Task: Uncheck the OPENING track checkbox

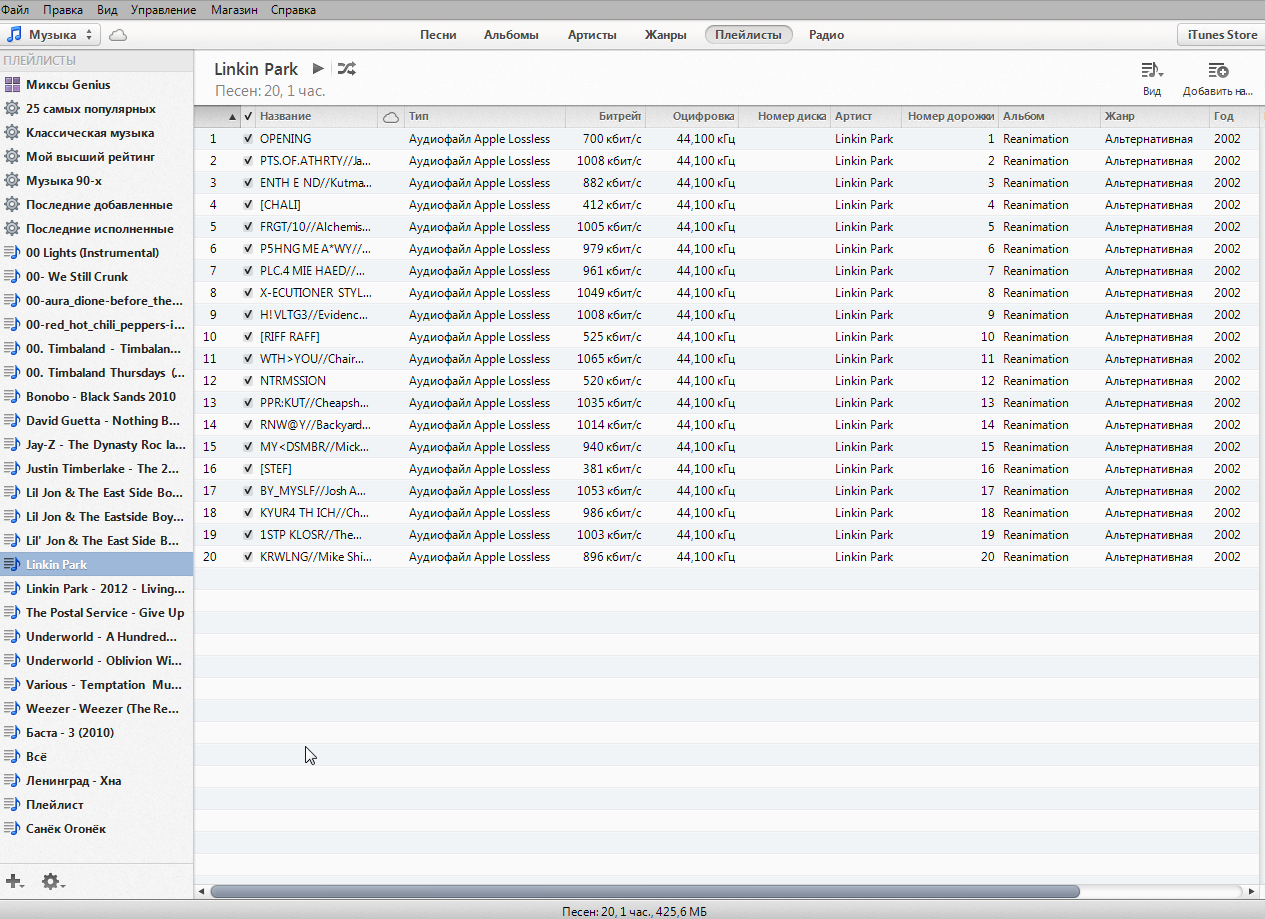Action: tap(248, 139)
